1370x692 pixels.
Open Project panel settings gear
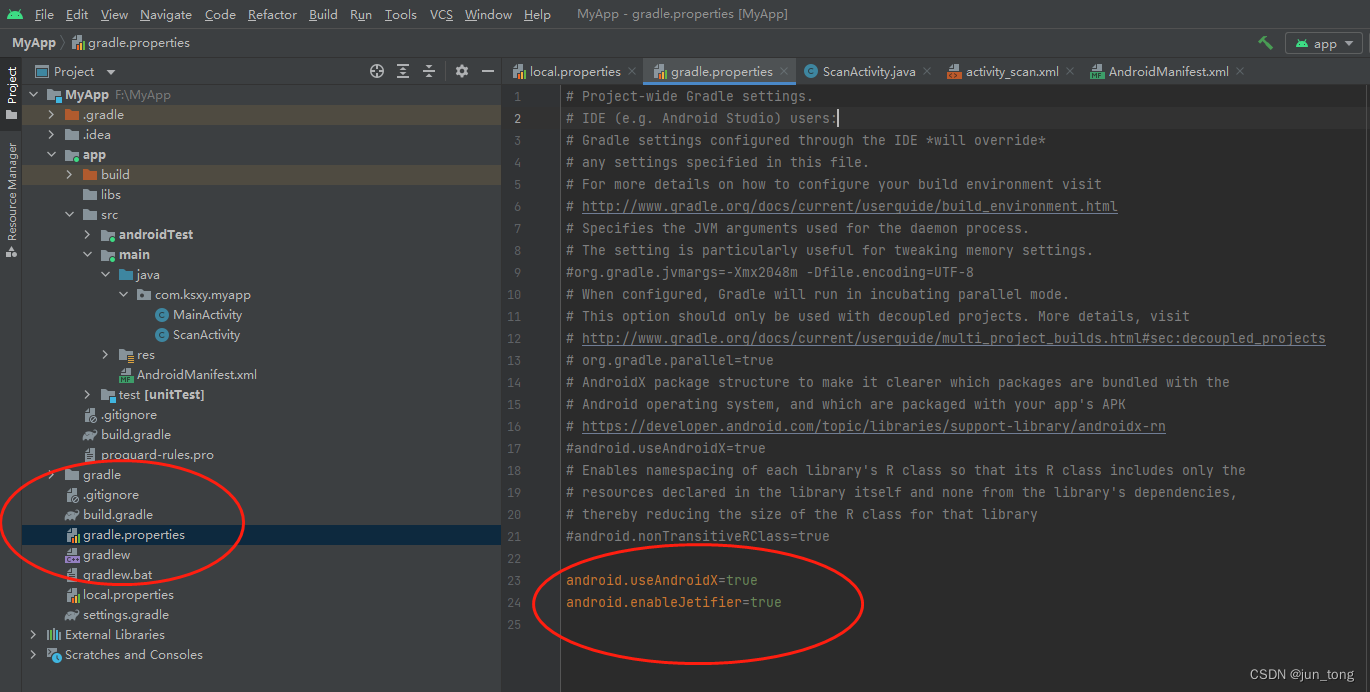(461, 71)
